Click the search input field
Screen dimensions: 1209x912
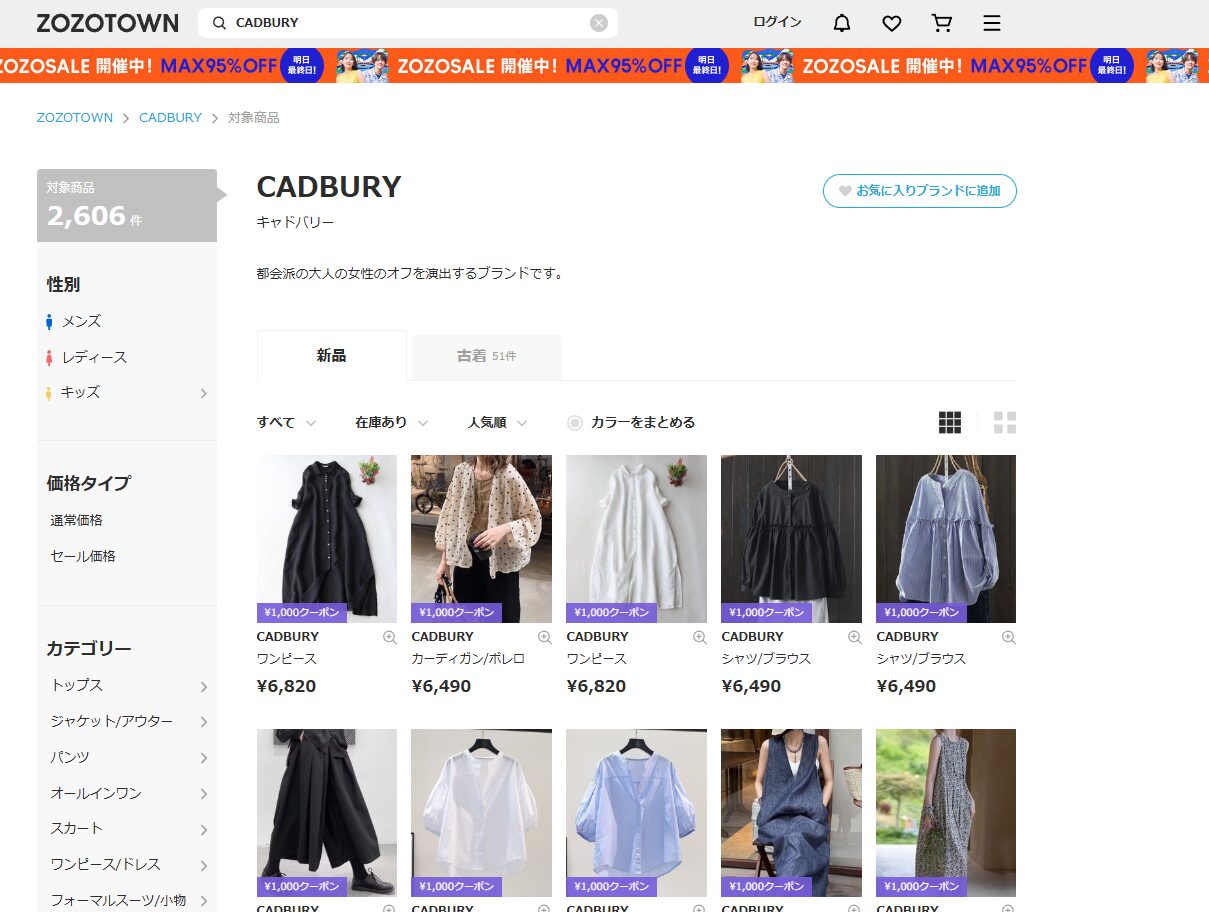[408, 23]
